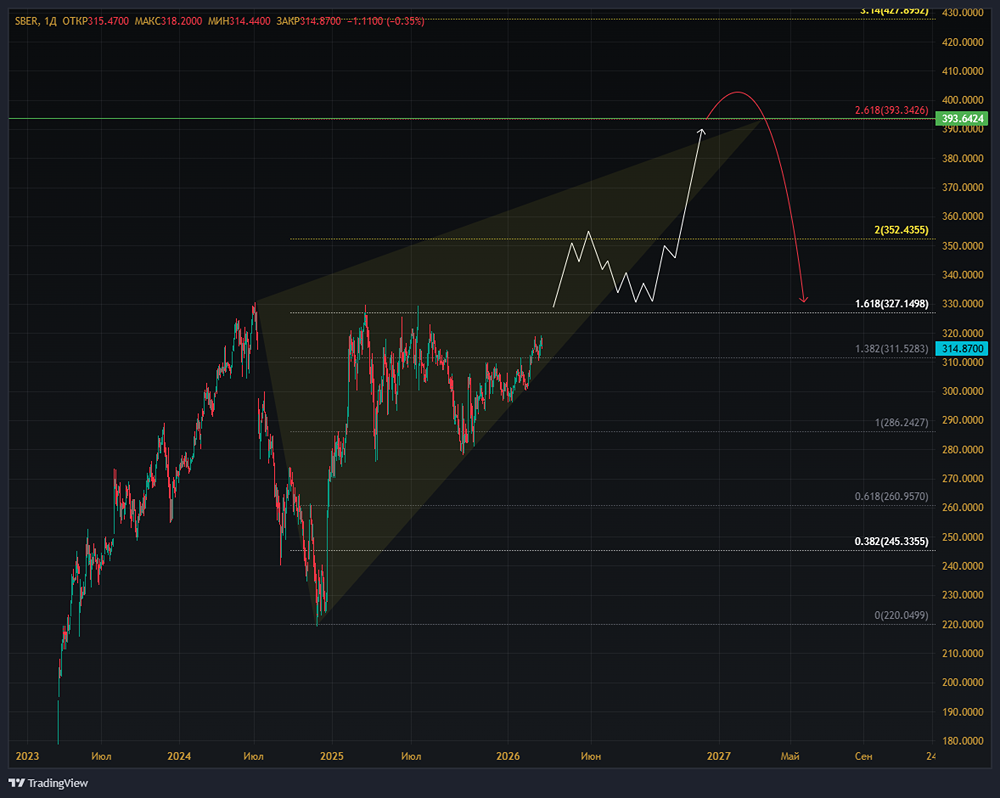Click the 430.0000 price axis label

(962, 12)
